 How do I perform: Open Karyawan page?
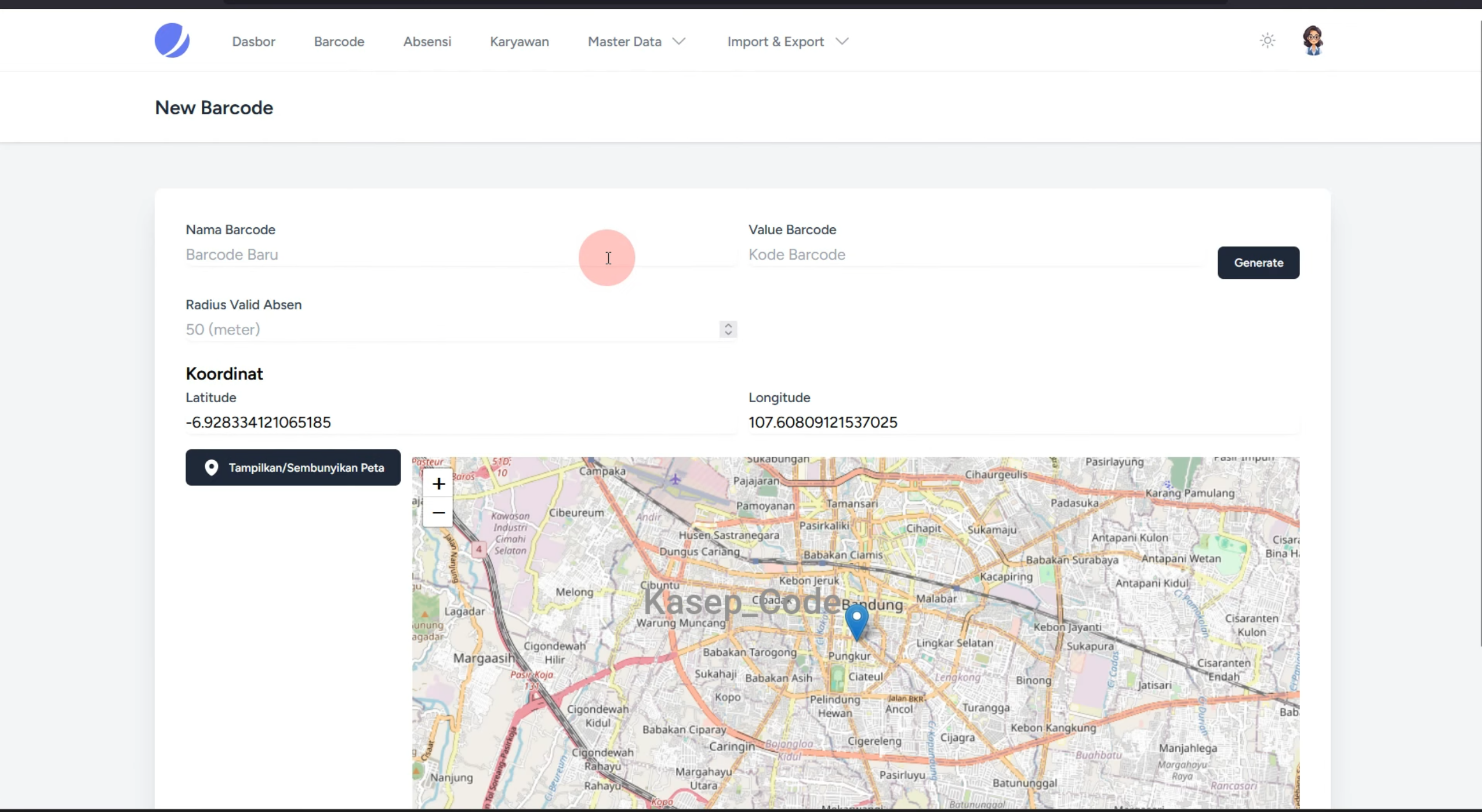(x=520, y=42)
